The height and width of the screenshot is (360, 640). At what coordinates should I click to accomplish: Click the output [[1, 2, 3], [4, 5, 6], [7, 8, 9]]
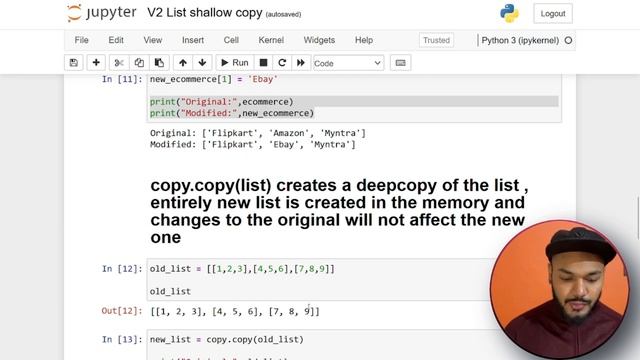(x=235, y=311)
